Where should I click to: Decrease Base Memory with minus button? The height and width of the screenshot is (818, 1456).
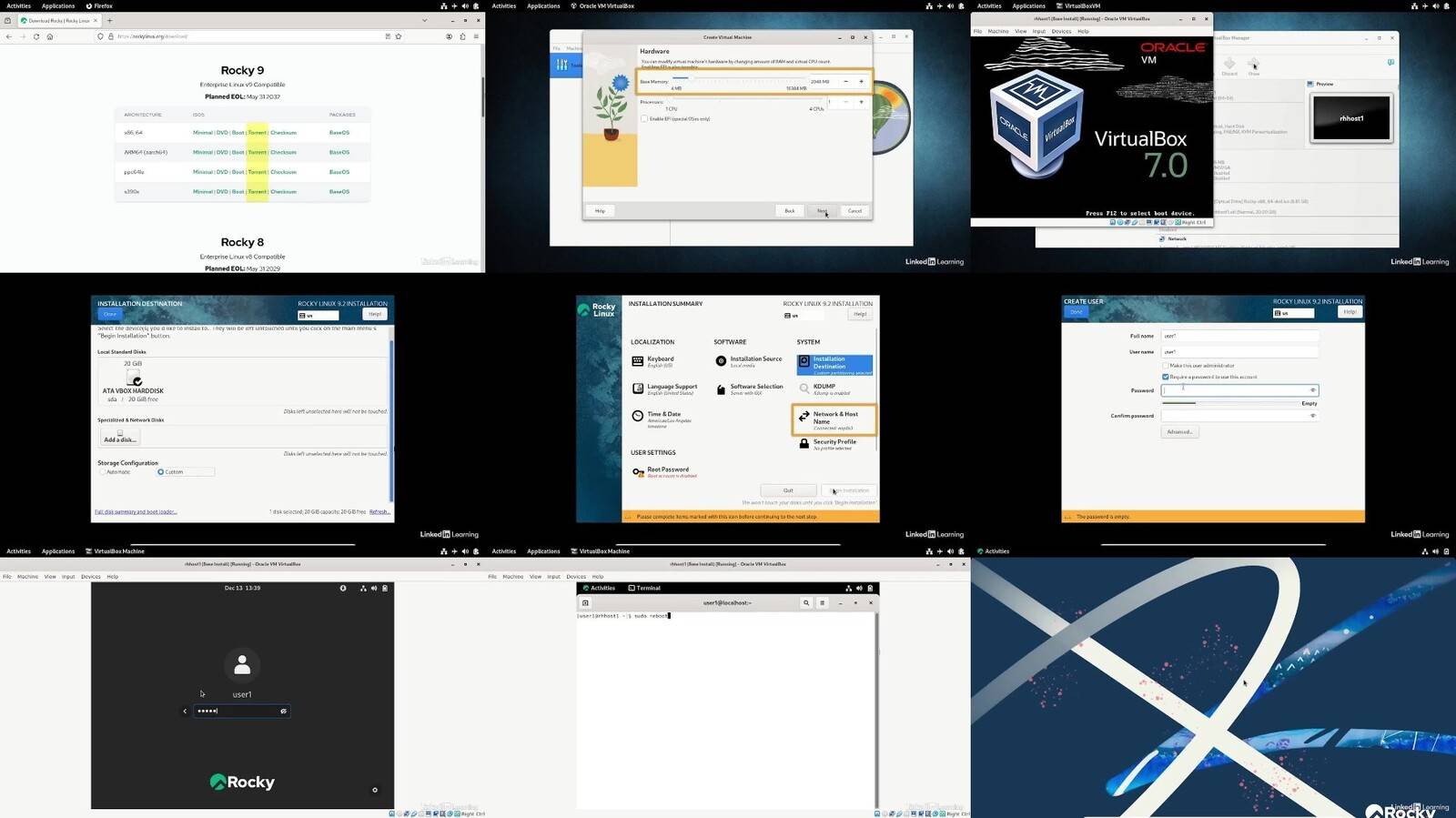click(845, 82)
